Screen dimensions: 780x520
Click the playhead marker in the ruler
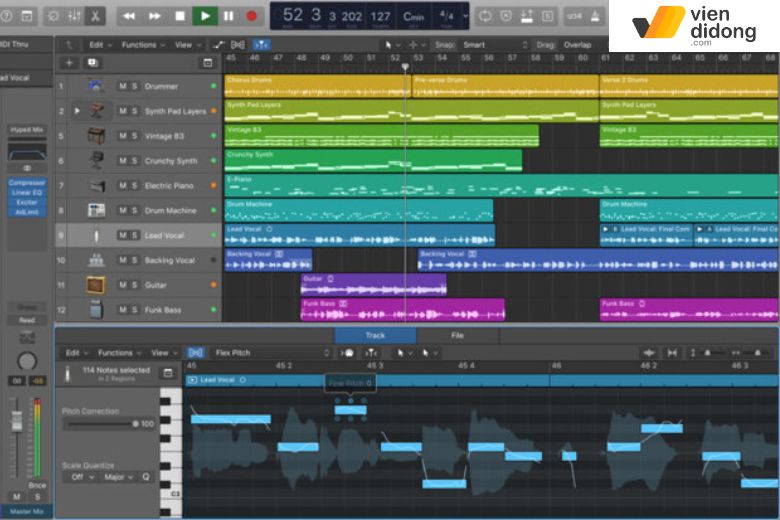point(405,67)
